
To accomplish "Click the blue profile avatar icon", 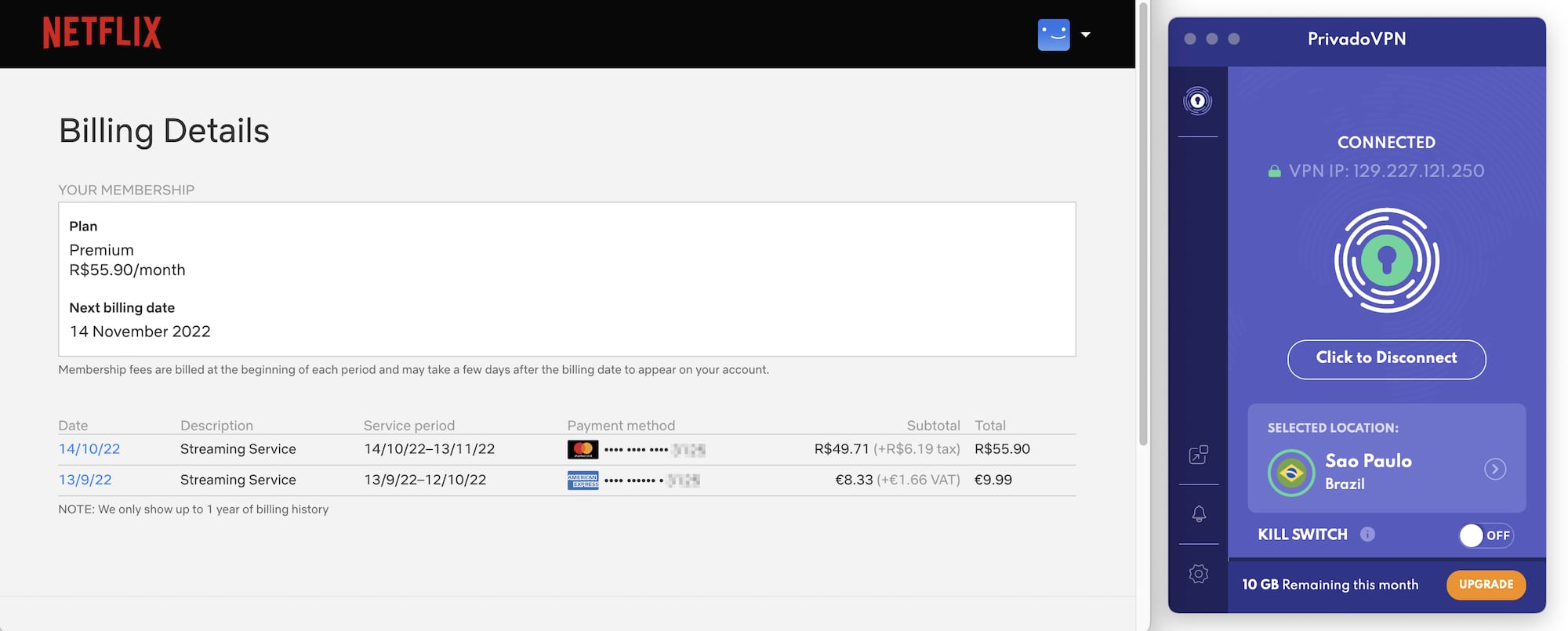I will (x=1053, y=34).
